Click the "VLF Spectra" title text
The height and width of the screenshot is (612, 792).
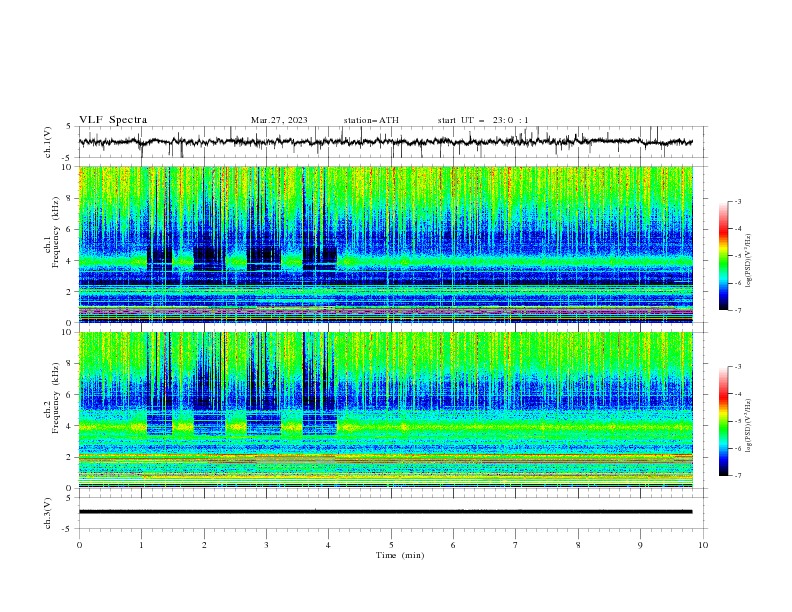pyautogui.click(x=113, y=120)
